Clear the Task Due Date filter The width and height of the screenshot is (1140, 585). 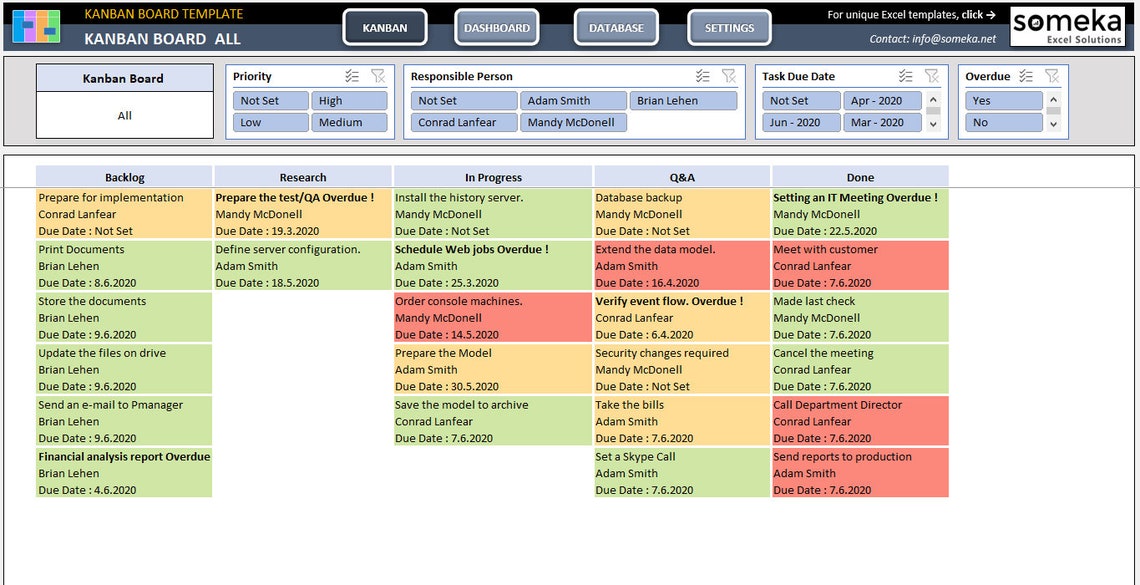(931, 76)
